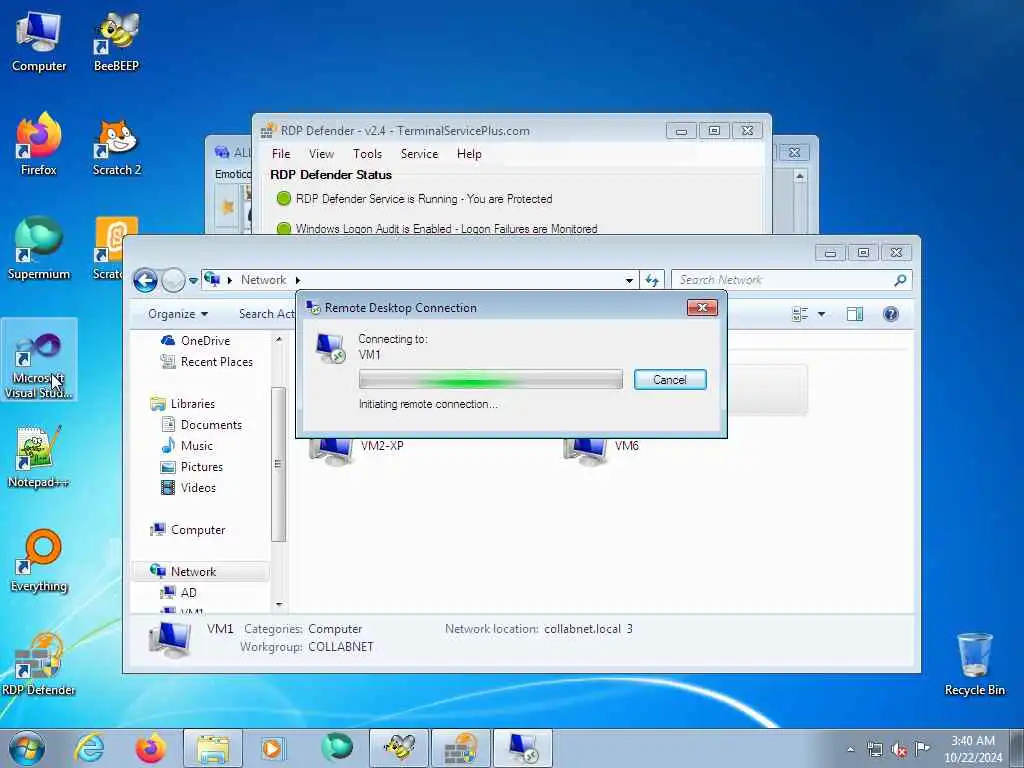Open the Computer desktop icon
Viewport: 1024px width, 768px height.
pyautogui.click(x=39, y=42)
